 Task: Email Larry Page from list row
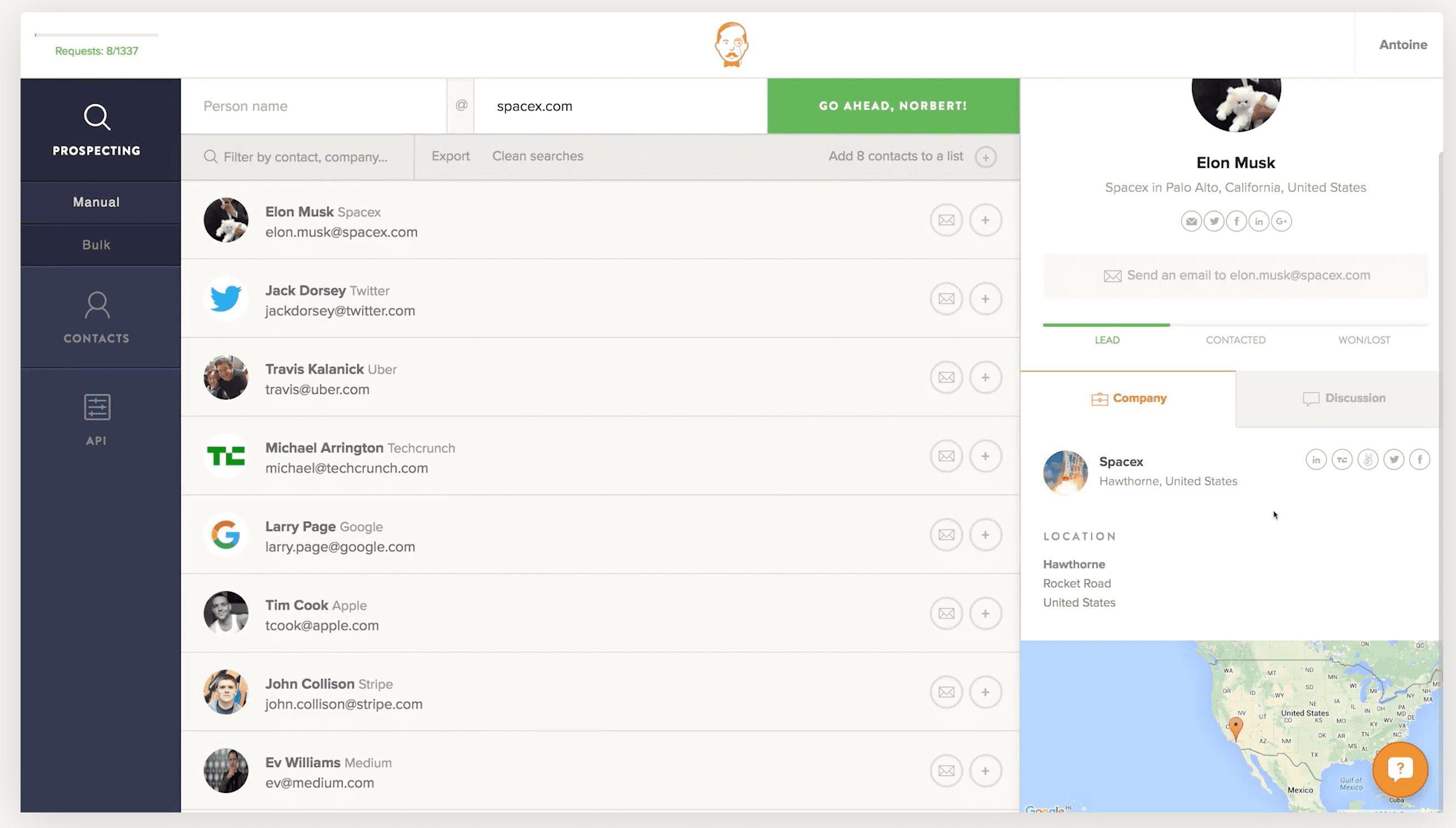946,535
